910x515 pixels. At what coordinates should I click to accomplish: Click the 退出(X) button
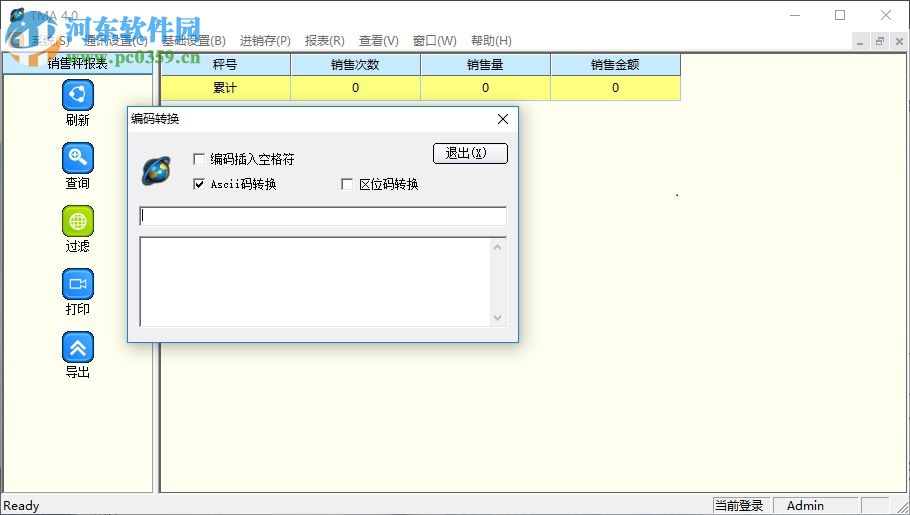click(x=470, y=153)
